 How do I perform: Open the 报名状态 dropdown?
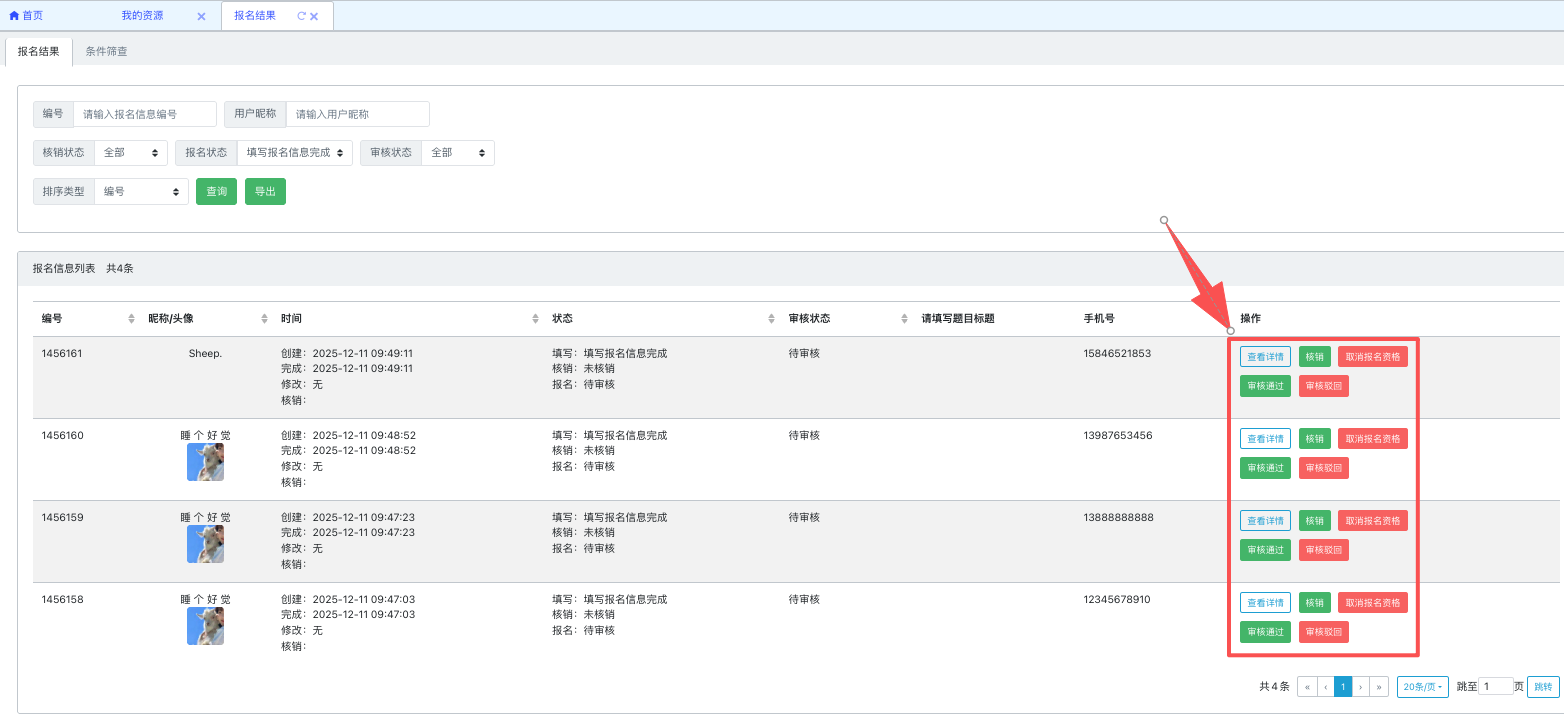(x=294, y=153)
